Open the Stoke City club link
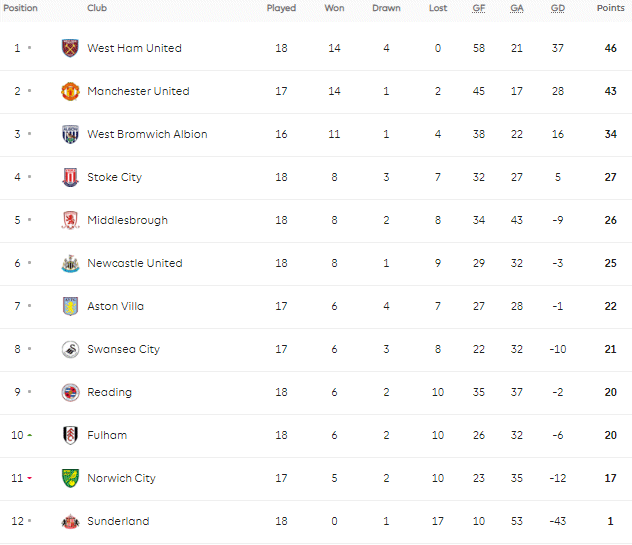Screen dimensions: 632x545 [x=114, y=177]
